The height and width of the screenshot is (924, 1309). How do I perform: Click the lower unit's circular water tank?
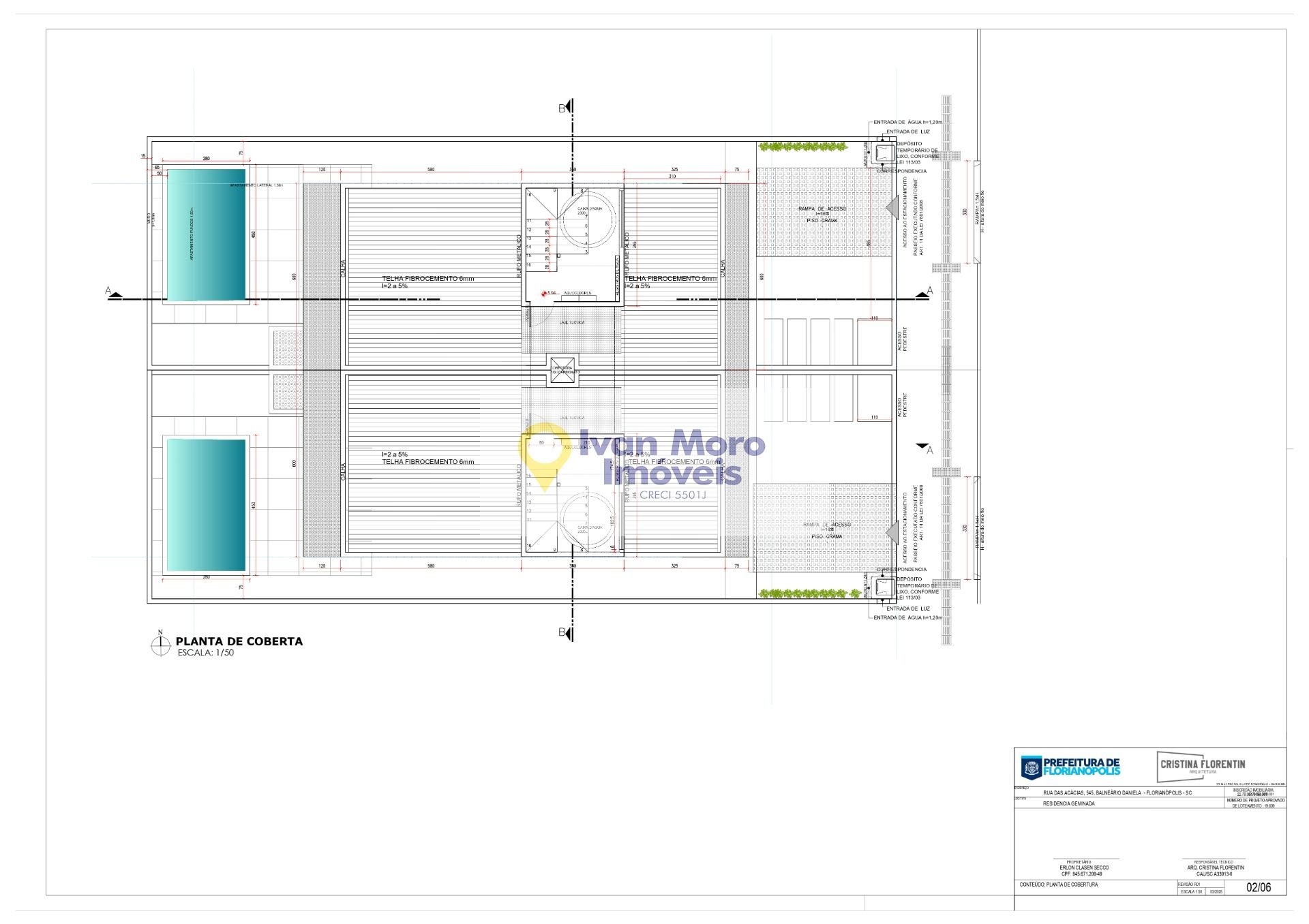(588, 521)
